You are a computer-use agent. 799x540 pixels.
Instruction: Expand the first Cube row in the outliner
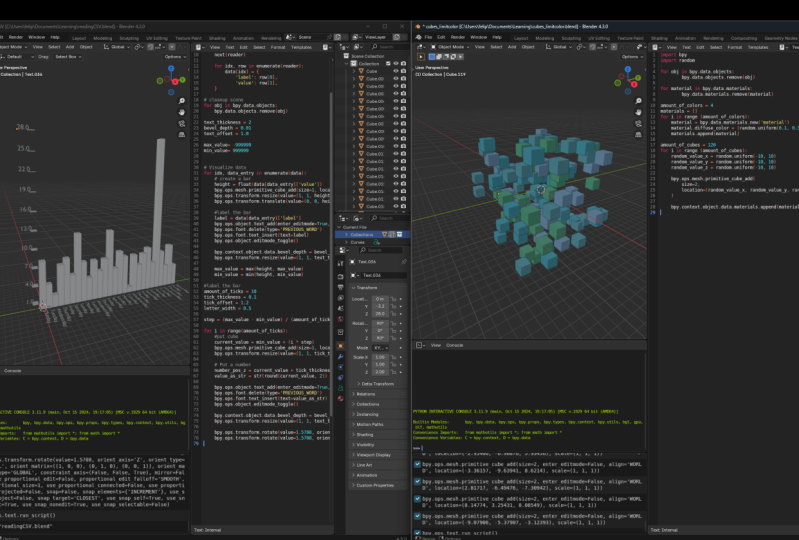coord(354,71)
